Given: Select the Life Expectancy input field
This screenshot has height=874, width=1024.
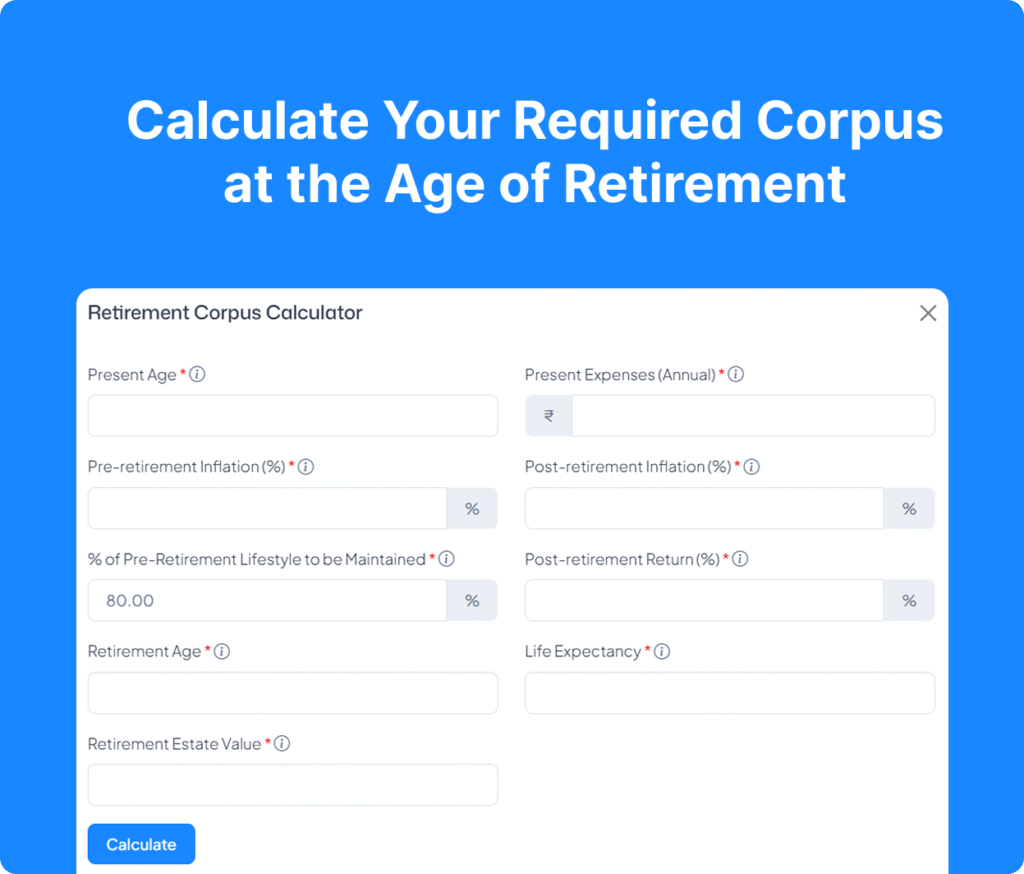Looking at the screenshot, I should pos(729,693).
